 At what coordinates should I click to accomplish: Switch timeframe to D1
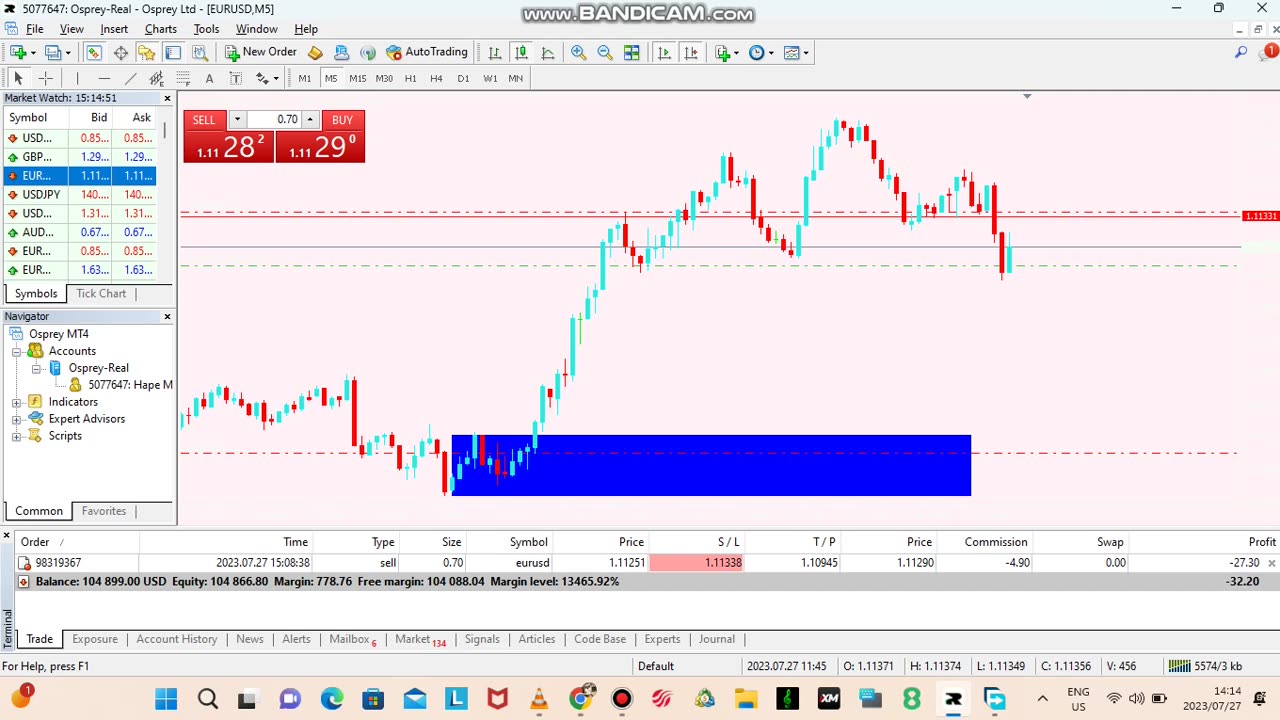pyautogui.click(x=463, y=78)
